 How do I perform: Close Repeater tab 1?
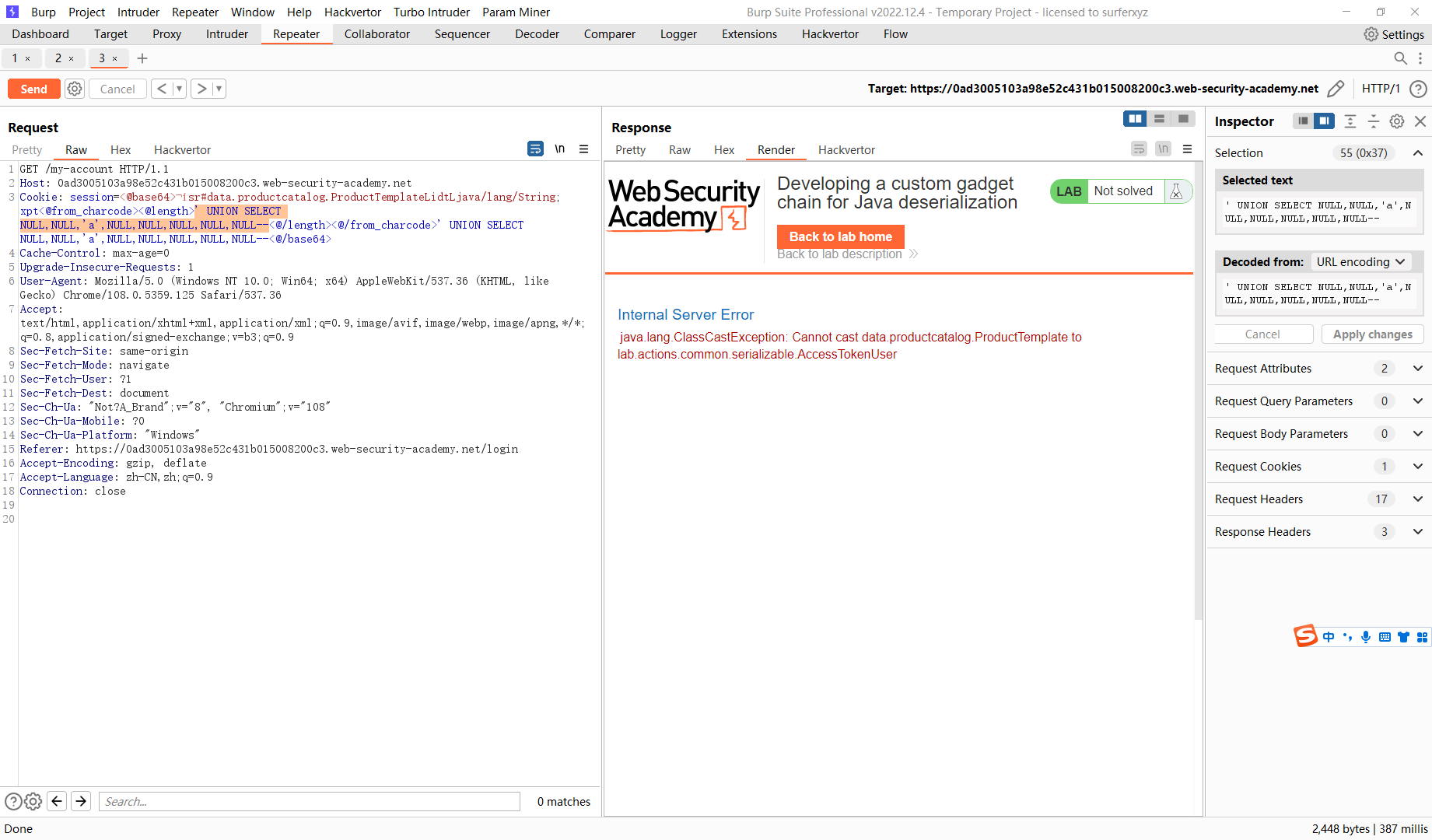point(28,58)
